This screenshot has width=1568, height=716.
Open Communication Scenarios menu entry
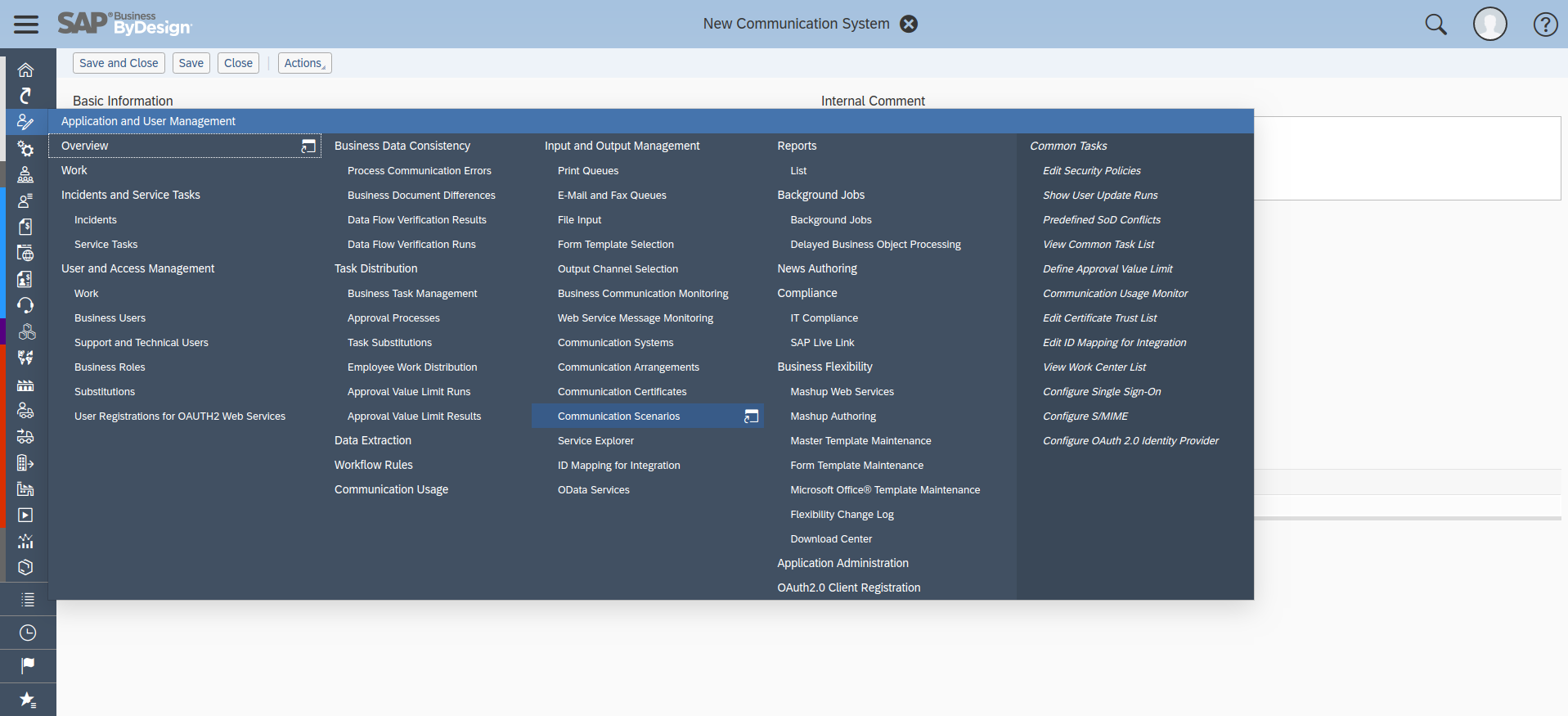click(619, 417)
